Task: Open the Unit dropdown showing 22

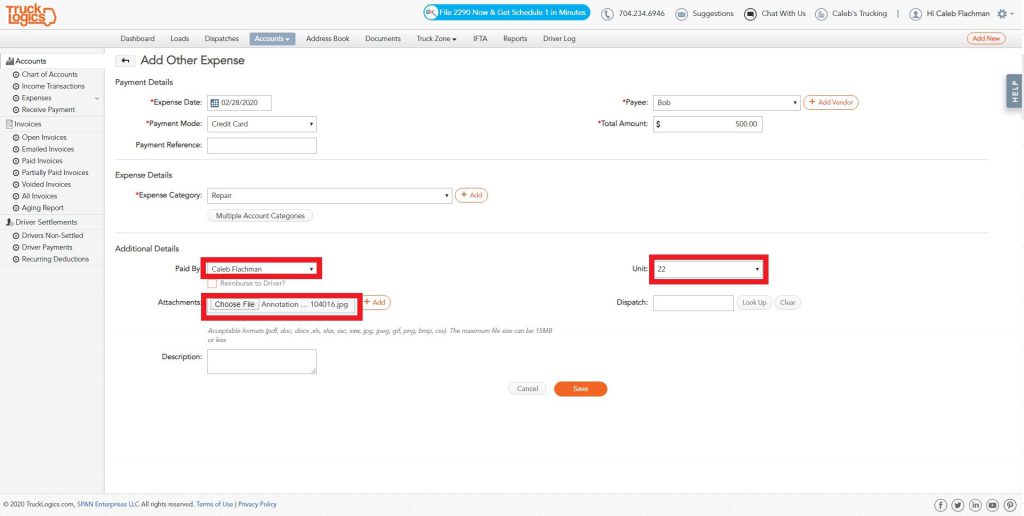Action: [x=709, y=269]
